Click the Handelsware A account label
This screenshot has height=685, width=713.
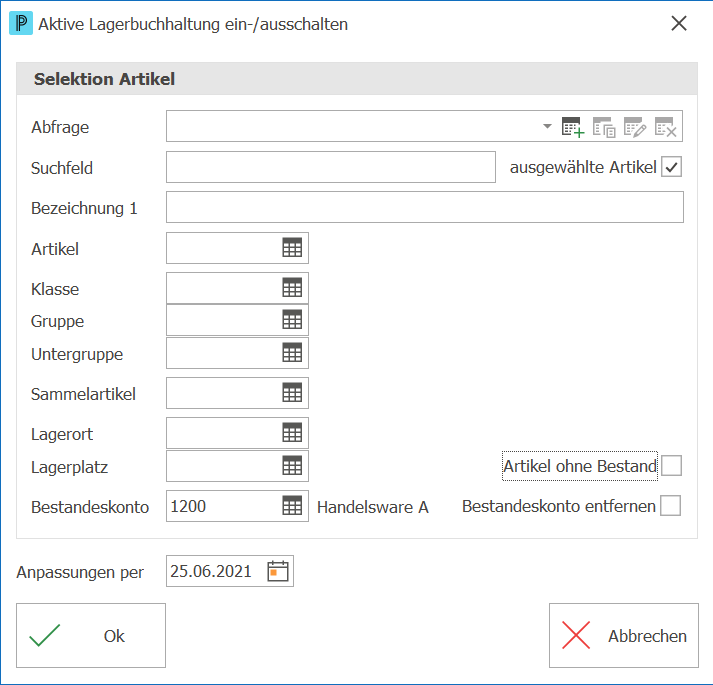pyautogui.click(x=373, y=507)
